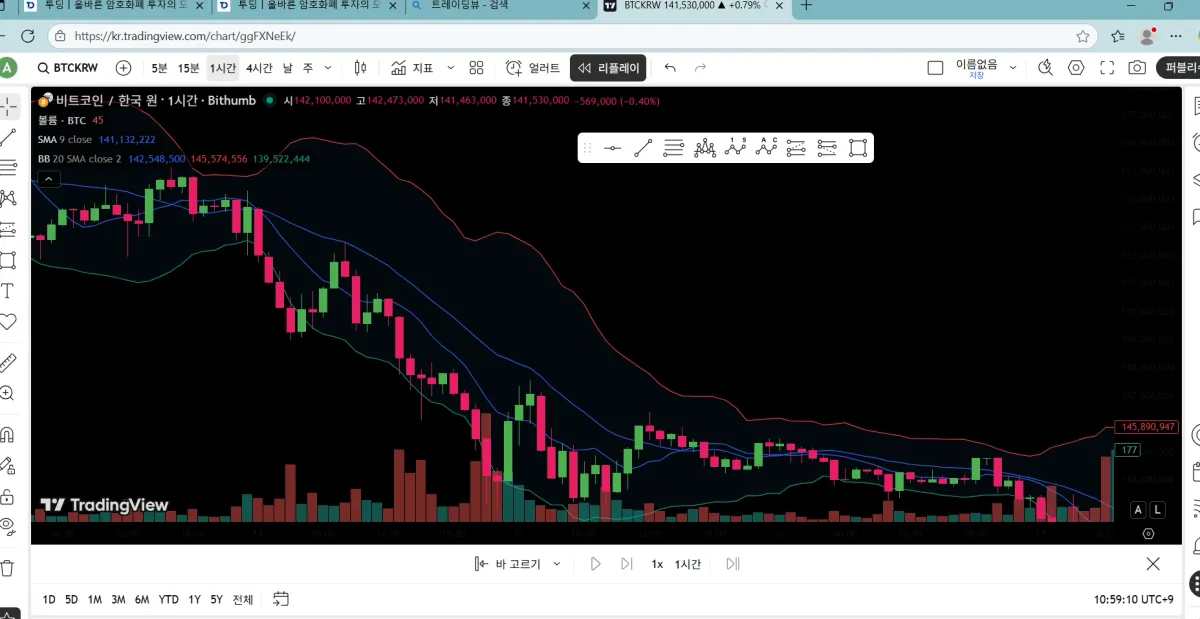Toggle the 리플레이 replay mode
This screenshot has height=619, width=1200.
coord(608,68)
